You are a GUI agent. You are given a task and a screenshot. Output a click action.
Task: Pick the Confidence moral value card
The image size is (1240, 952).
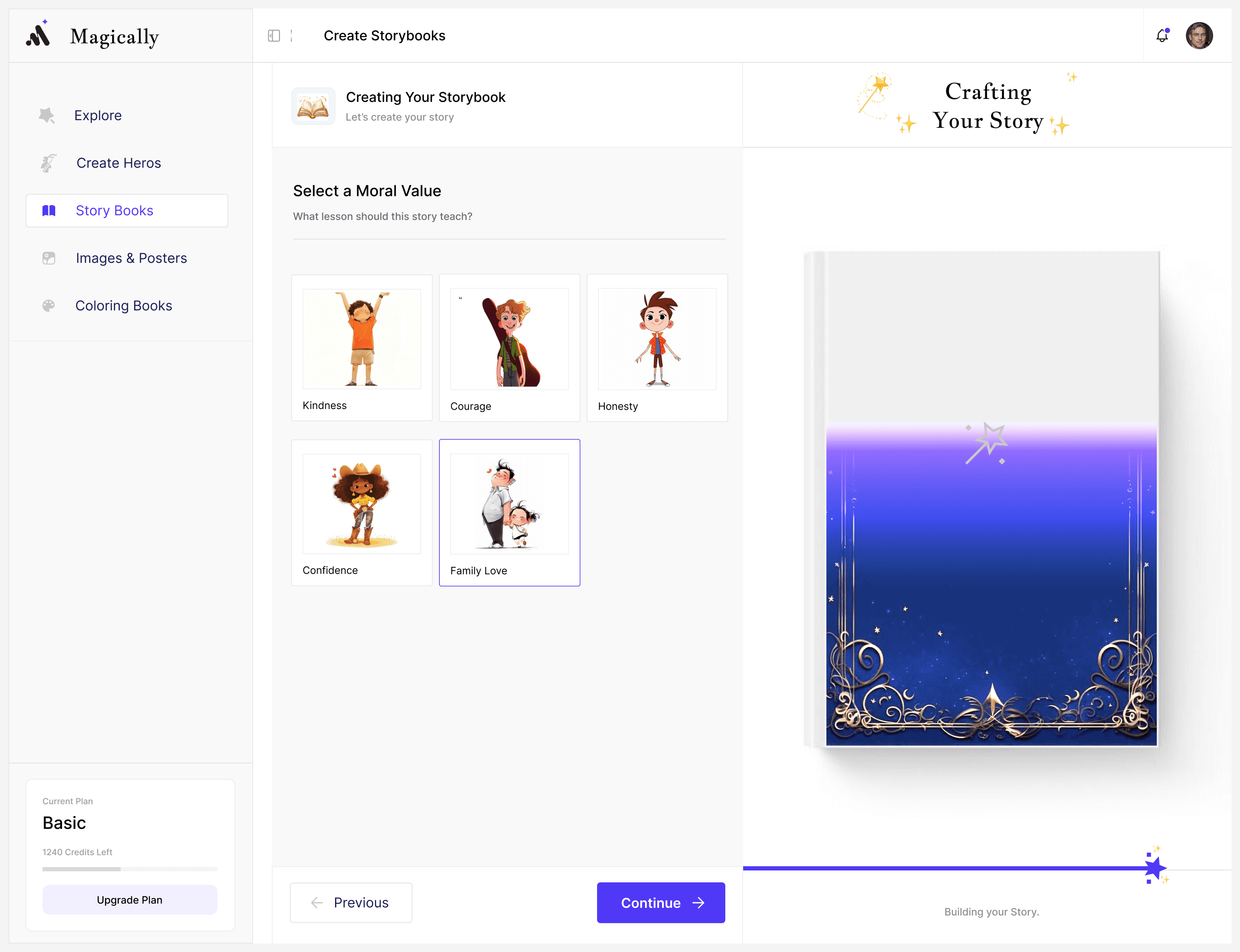click(361, 512)
